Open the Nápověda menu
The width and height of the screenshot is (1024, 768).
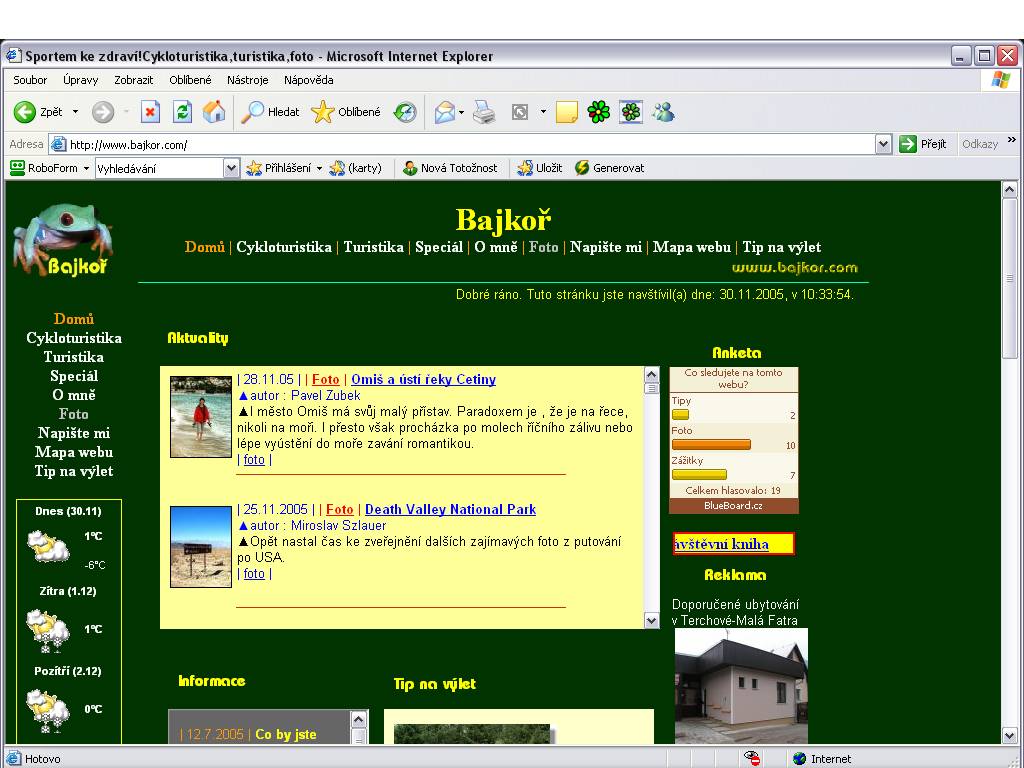(308, 80)
